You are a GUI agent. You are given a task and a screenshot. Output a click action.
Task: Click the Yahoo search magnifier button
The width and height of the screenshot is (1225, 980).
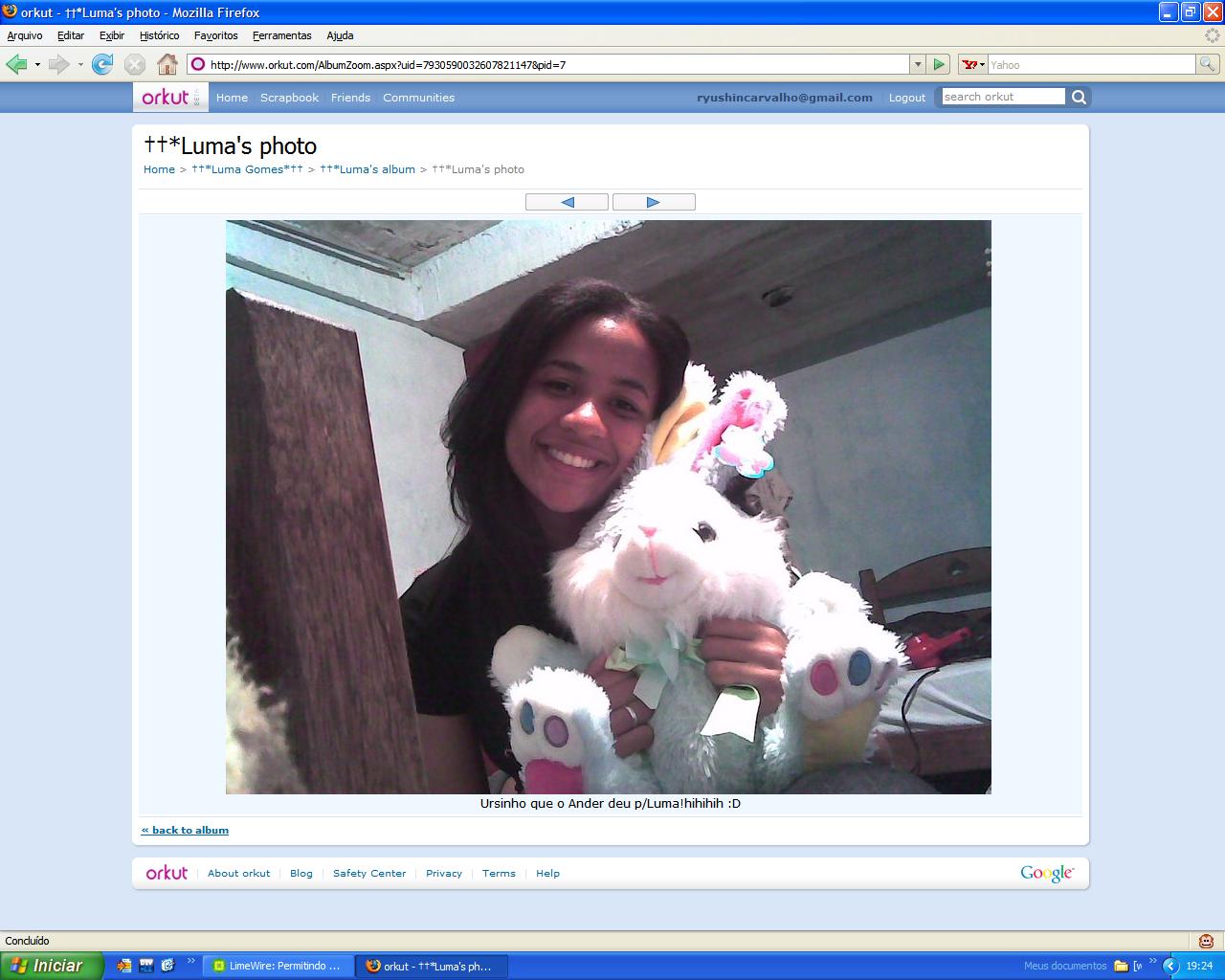pos(1208,64)
